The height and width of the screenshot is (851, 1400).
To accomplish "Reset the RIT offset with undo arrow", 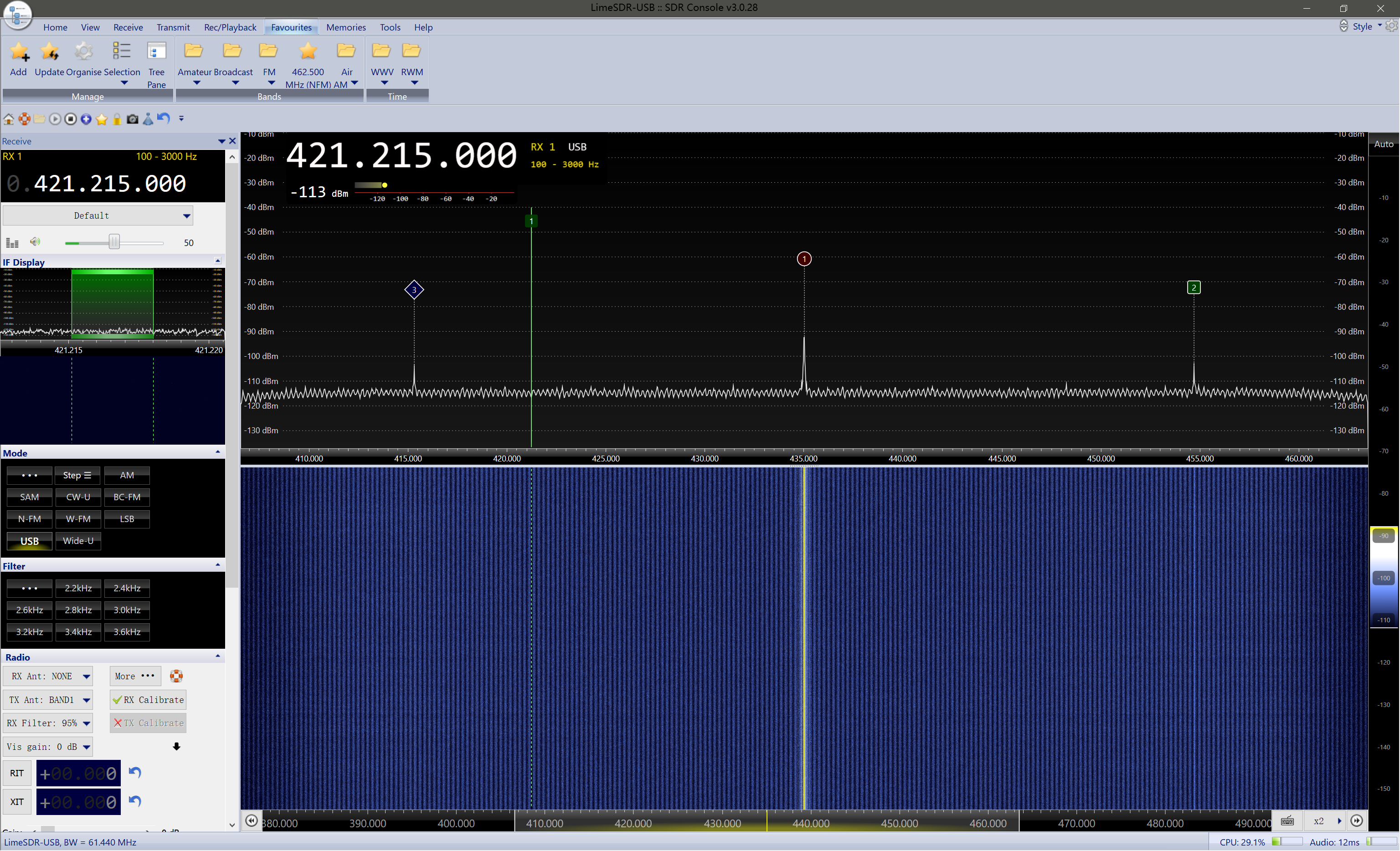I will tap(134, 773).
